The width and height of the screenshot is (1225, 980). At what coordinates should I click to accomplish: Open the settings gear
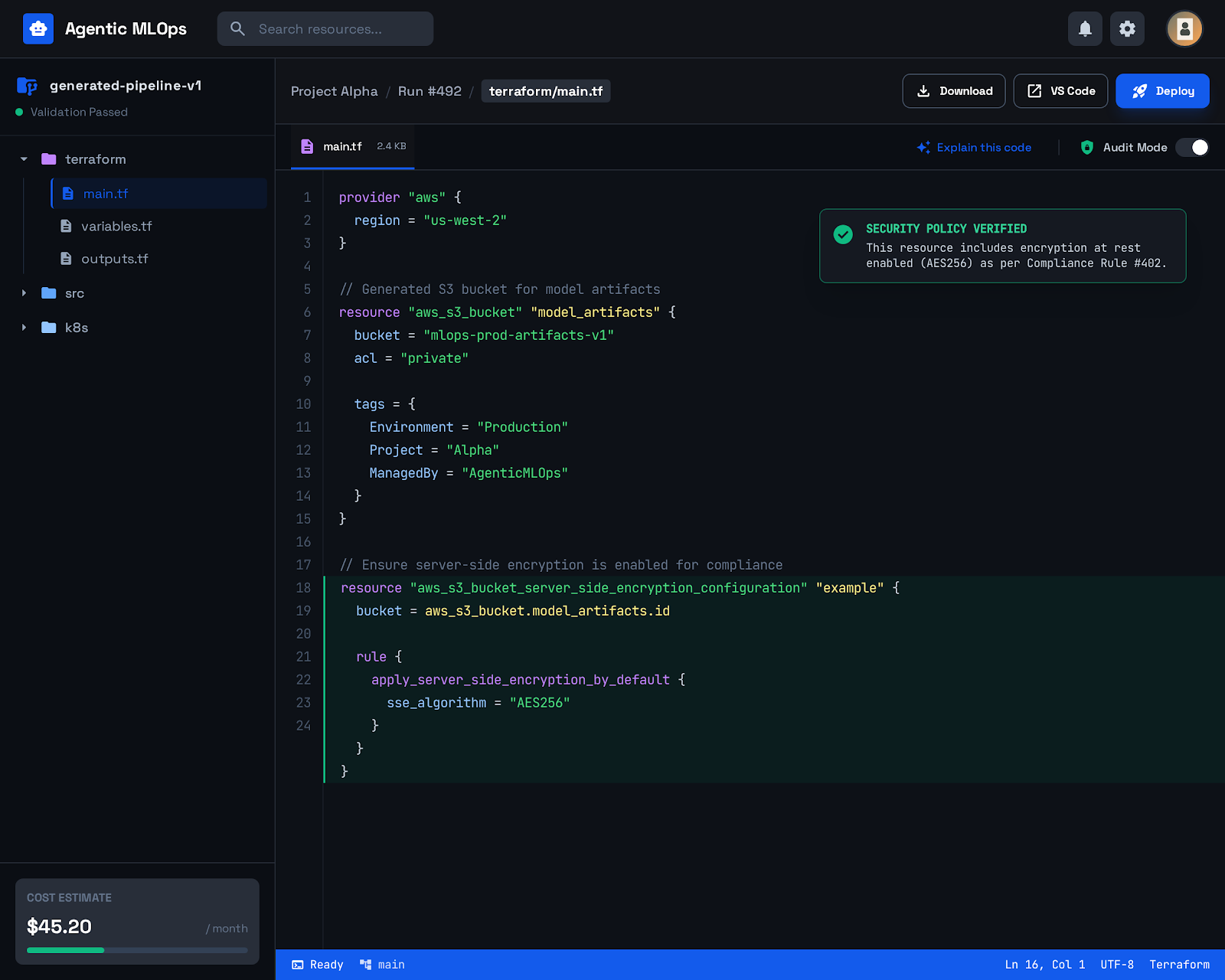[x=1127, y=28]
